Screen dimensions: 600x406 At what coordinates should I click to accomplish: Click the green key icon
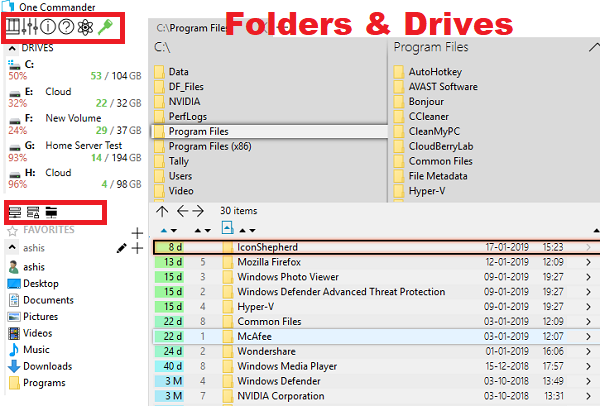[x=105, y=27]
